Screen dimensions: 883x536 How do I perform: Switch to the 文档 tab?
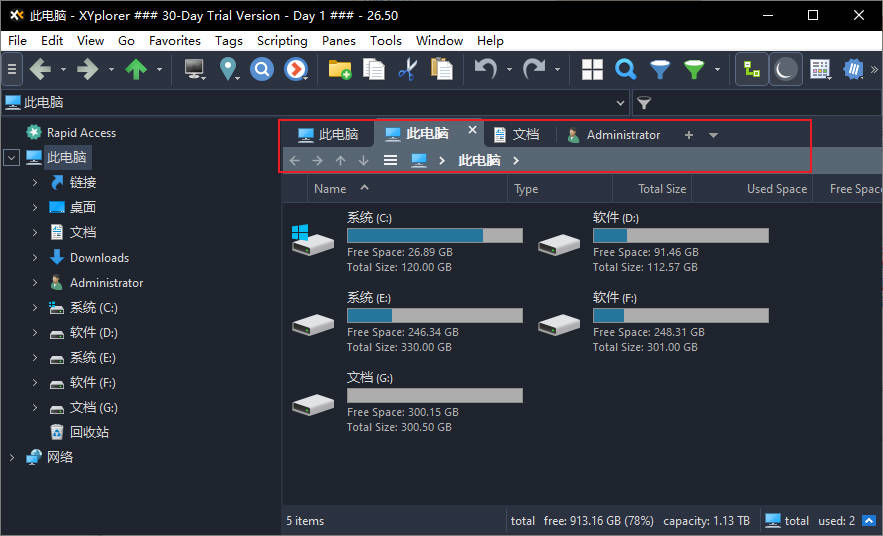click(517, 134)
